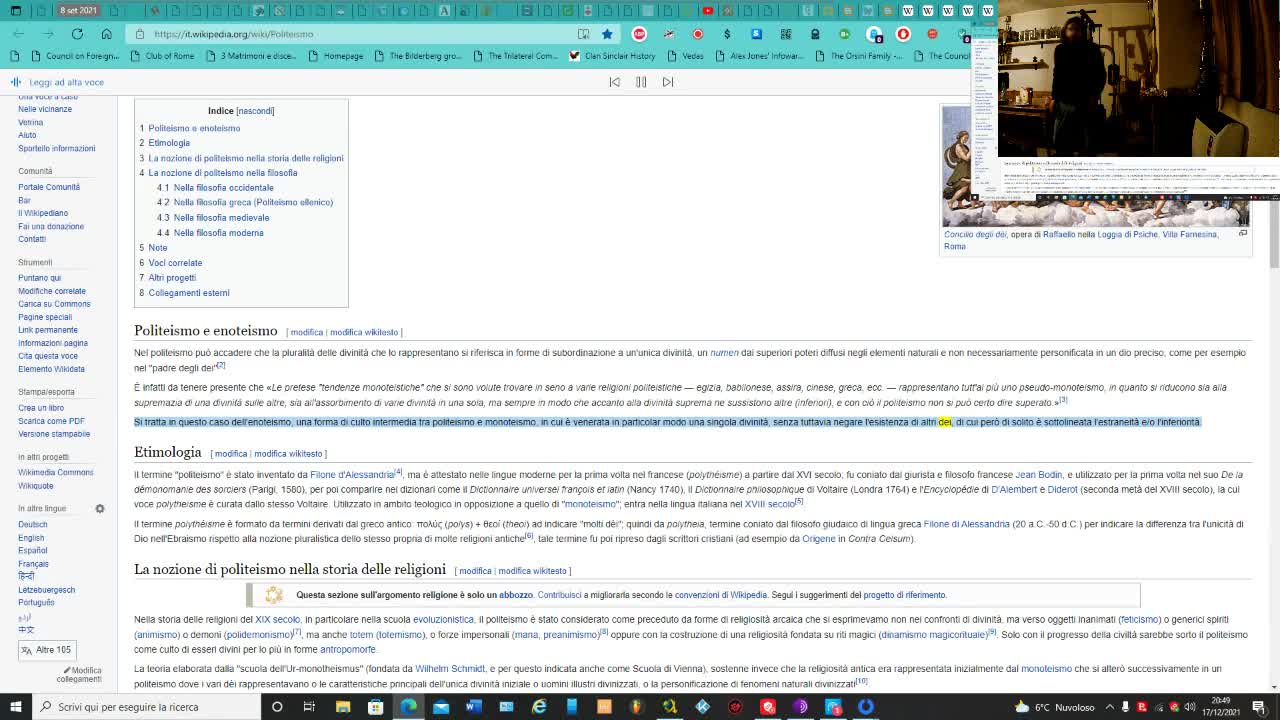Skip to previous paragraph in read aloud
The image size is (1280, 720).
pyautogui.click(x=614, y=82)
